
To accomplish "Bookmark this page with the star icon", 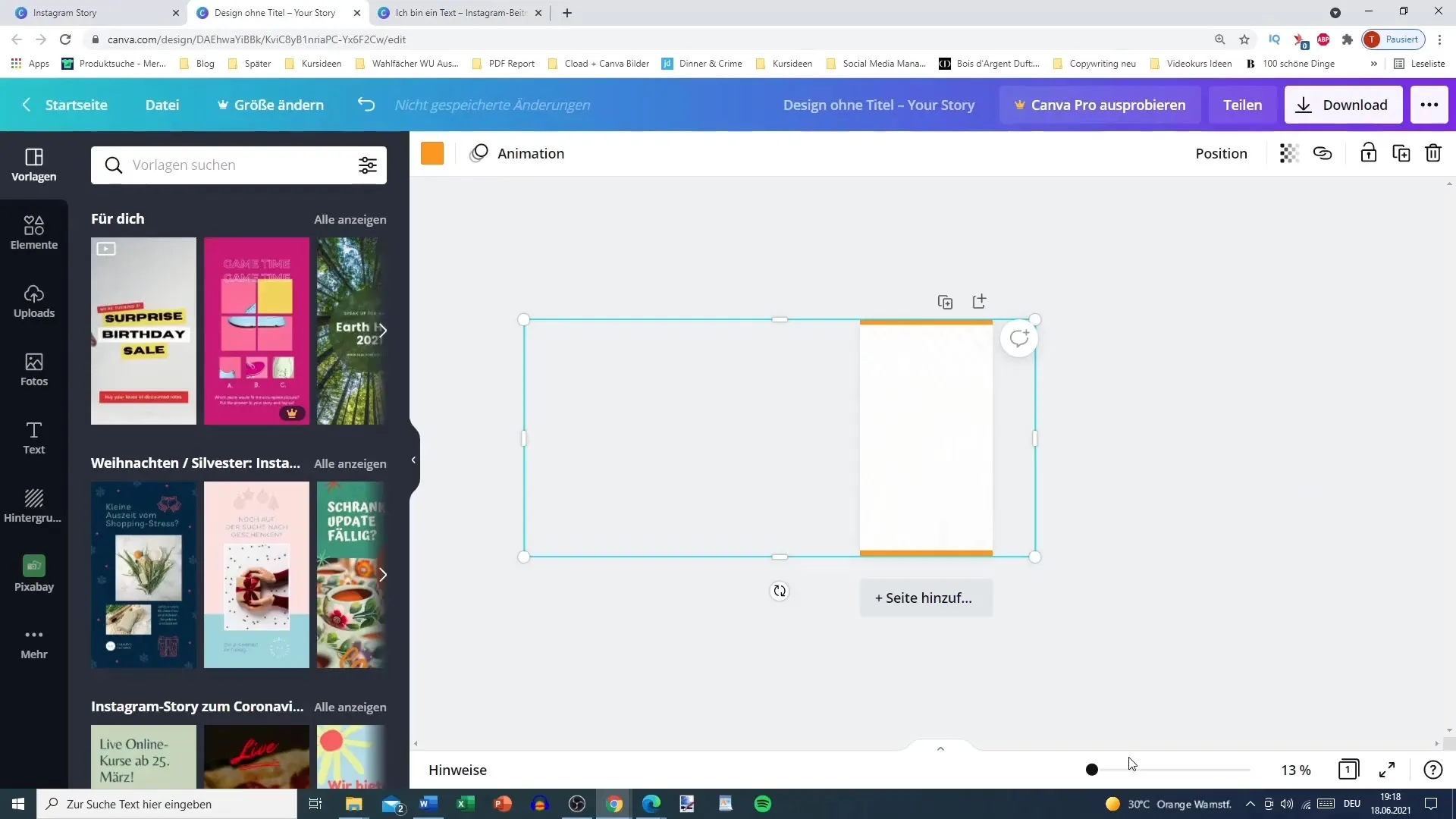I will click(x=1244, y=39).
